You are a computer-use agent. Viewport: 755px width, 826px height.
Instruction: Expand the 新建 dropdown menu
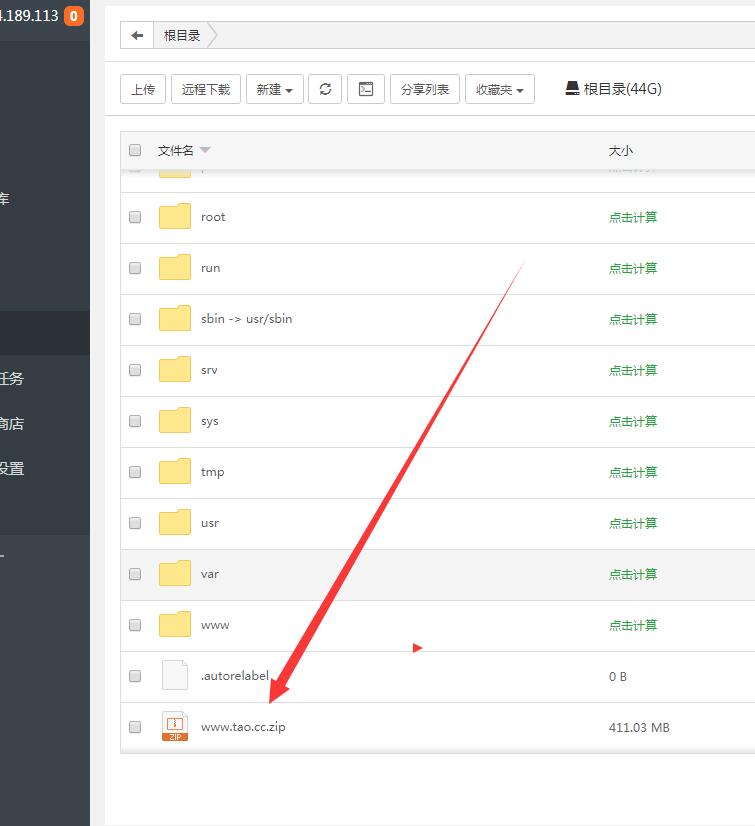tap(274, 89)
